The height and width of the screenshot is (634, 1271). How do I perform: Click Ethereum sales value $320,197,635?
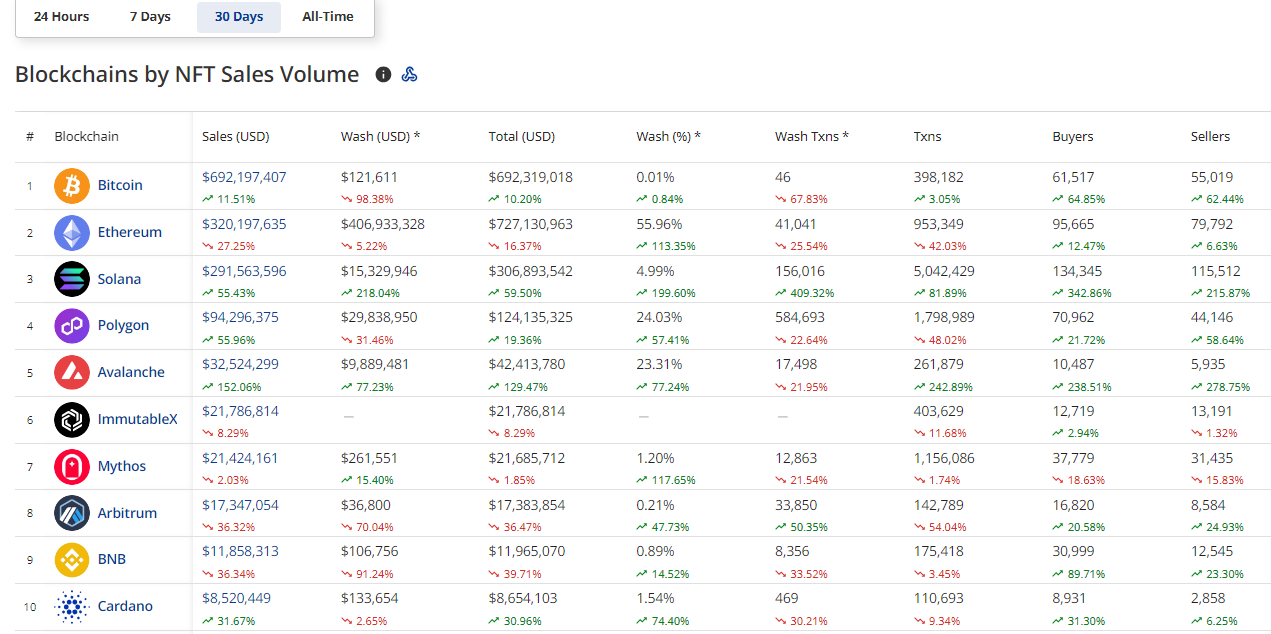tap(244, 224)
